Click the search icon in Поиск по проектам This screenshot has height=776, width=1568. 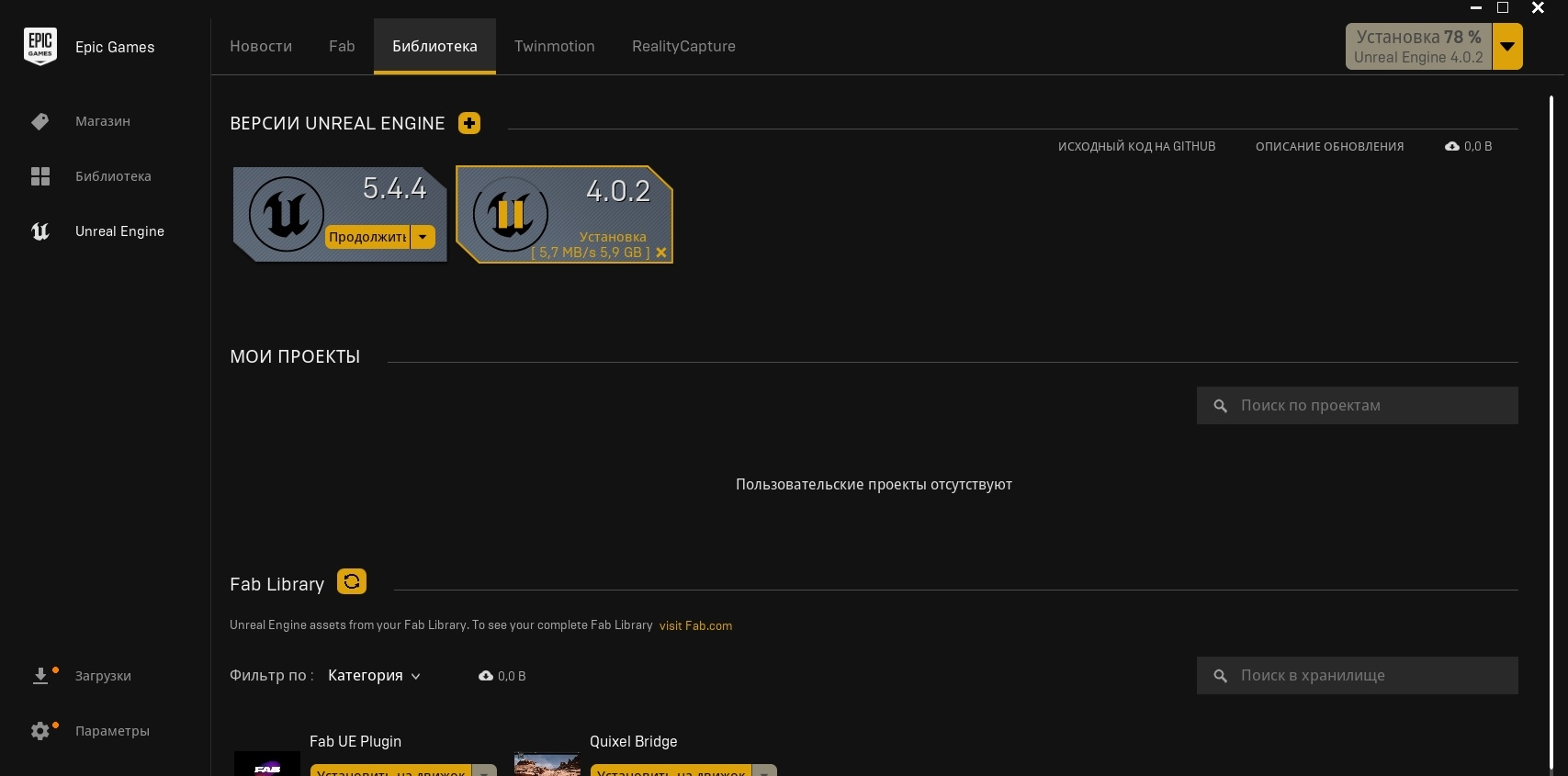click(x=1221, y=406)
